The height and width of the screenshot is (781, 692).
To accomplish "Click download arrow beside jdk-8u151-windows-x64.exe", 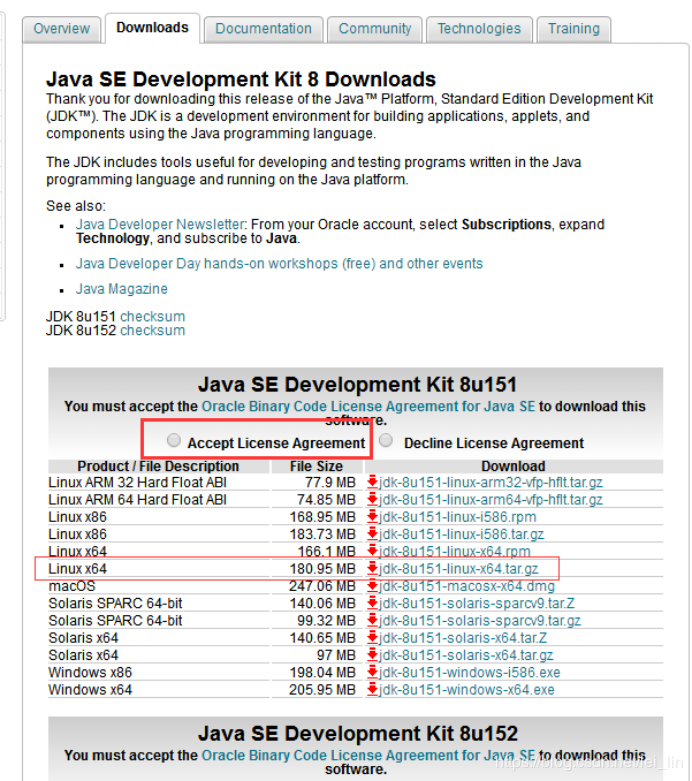I will point(372,689).
